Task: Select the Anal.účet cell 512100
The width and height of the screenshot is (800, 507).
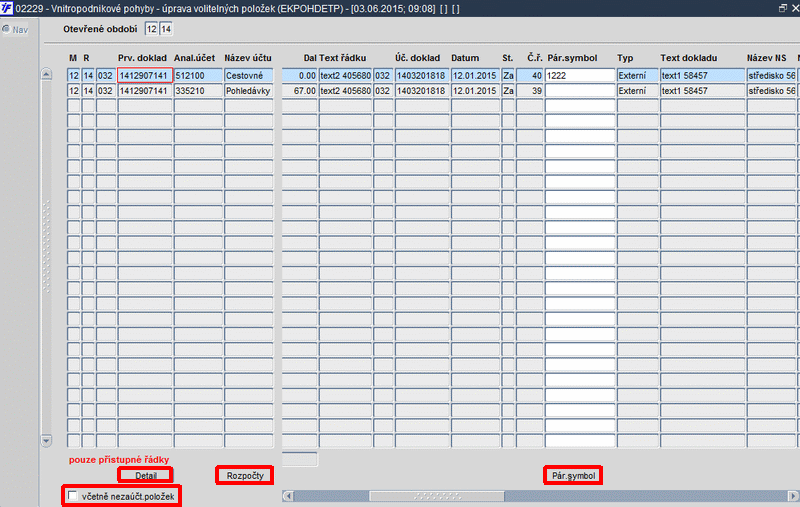Action: click(198, 75)
